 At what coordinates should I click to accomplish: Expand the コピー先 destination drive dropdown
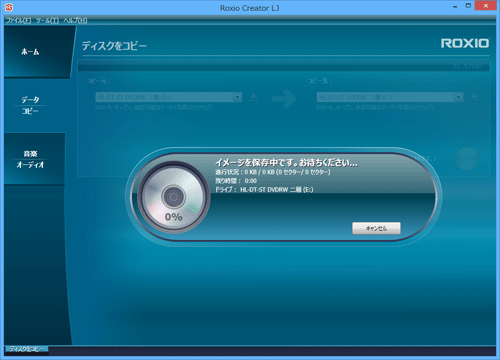459,97
